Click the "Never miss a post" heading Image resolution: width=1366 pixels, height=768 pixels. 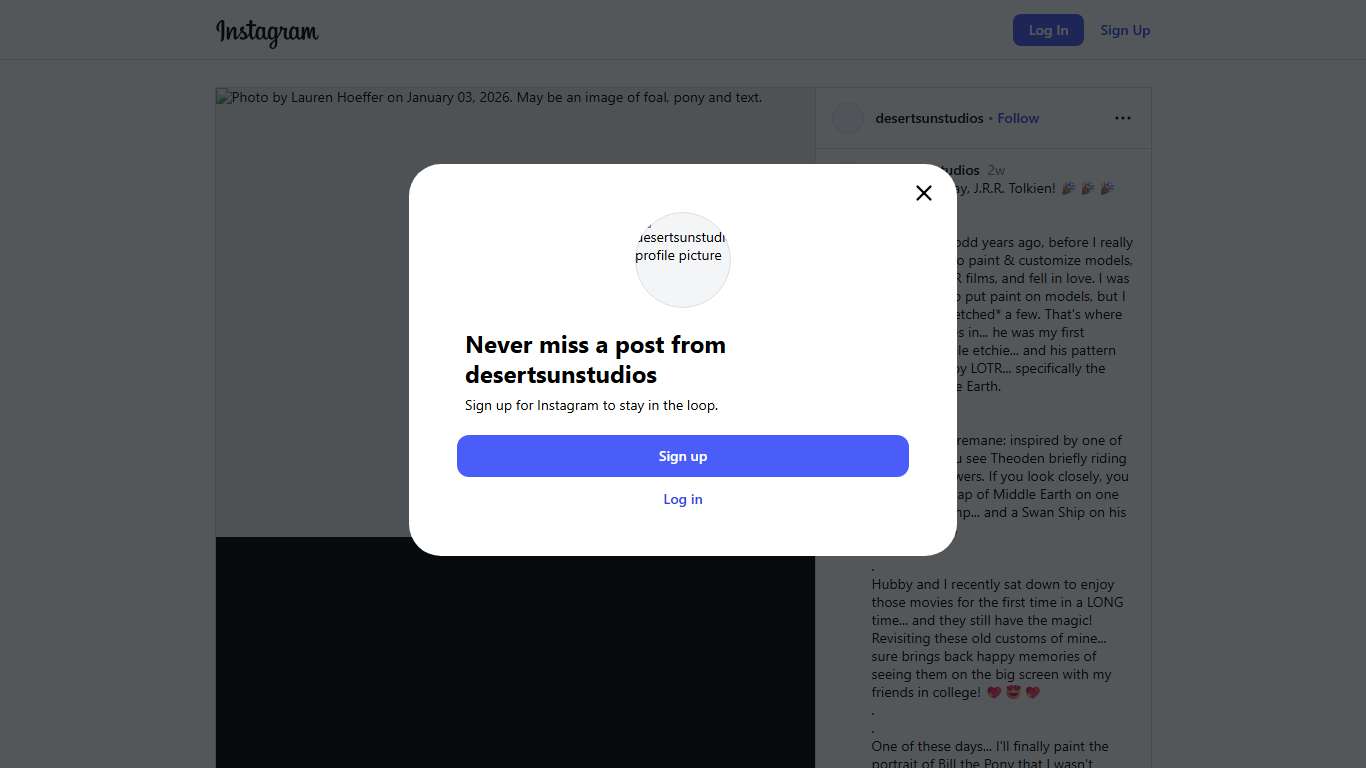pyautogui.click(x=596, y=360)
